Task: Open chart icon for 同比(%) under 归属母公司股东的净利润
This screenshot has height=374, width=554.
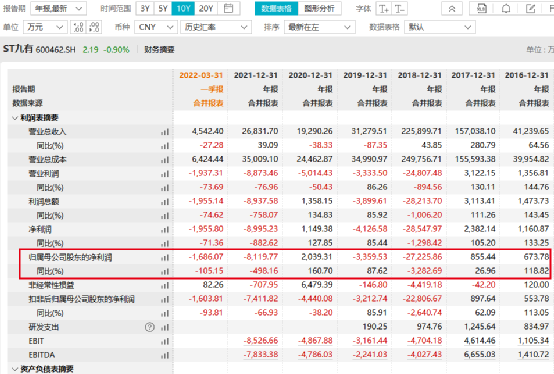Action: point(165,272)
